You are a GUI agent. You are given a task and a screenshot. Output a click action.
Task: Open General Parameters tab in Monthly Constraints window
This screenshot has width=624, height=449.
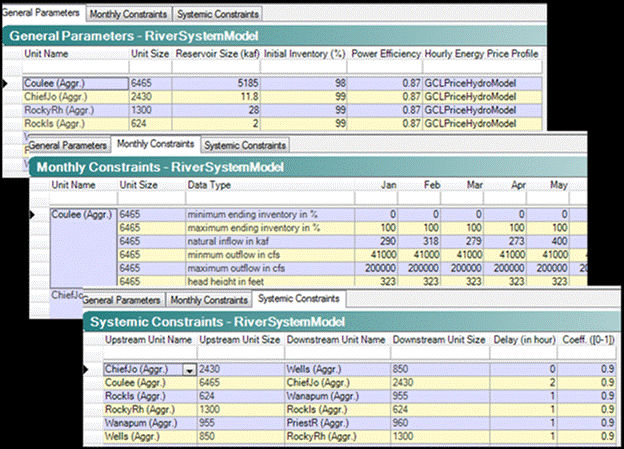tap(68, 146)
